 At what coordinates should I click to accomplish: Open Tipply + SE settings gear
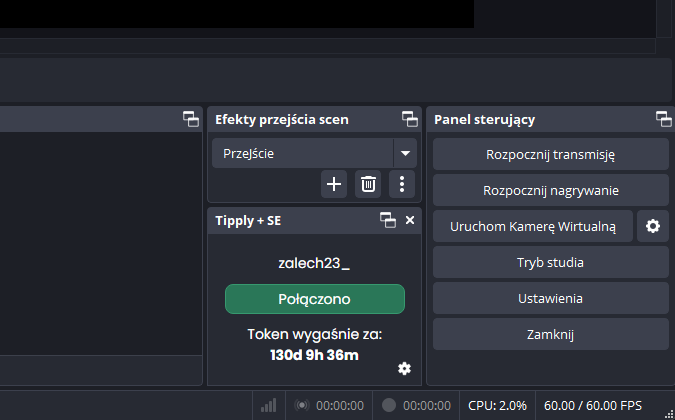[x=404, y=368]
